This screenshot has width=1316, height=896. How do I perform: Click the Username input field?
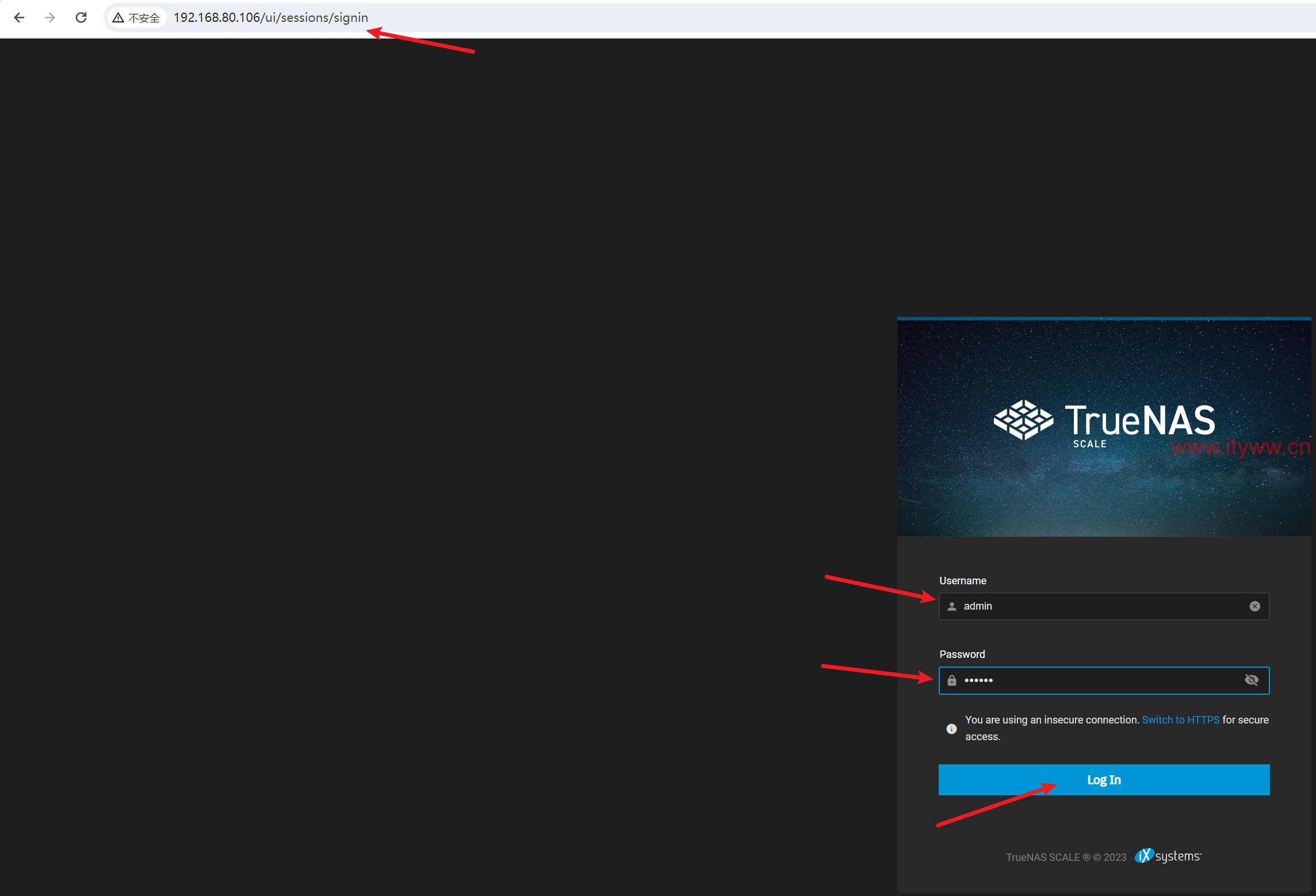tap(1104, 606)
